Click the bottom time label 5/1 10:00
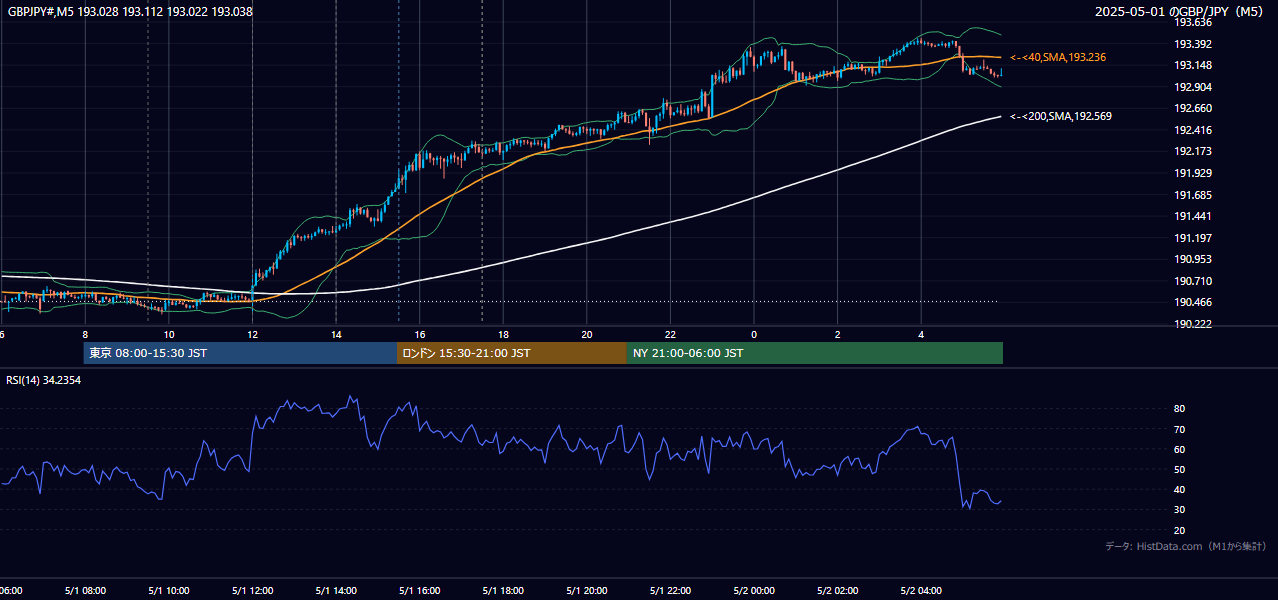Screen dimensions: 1278x600 point(168,591)
